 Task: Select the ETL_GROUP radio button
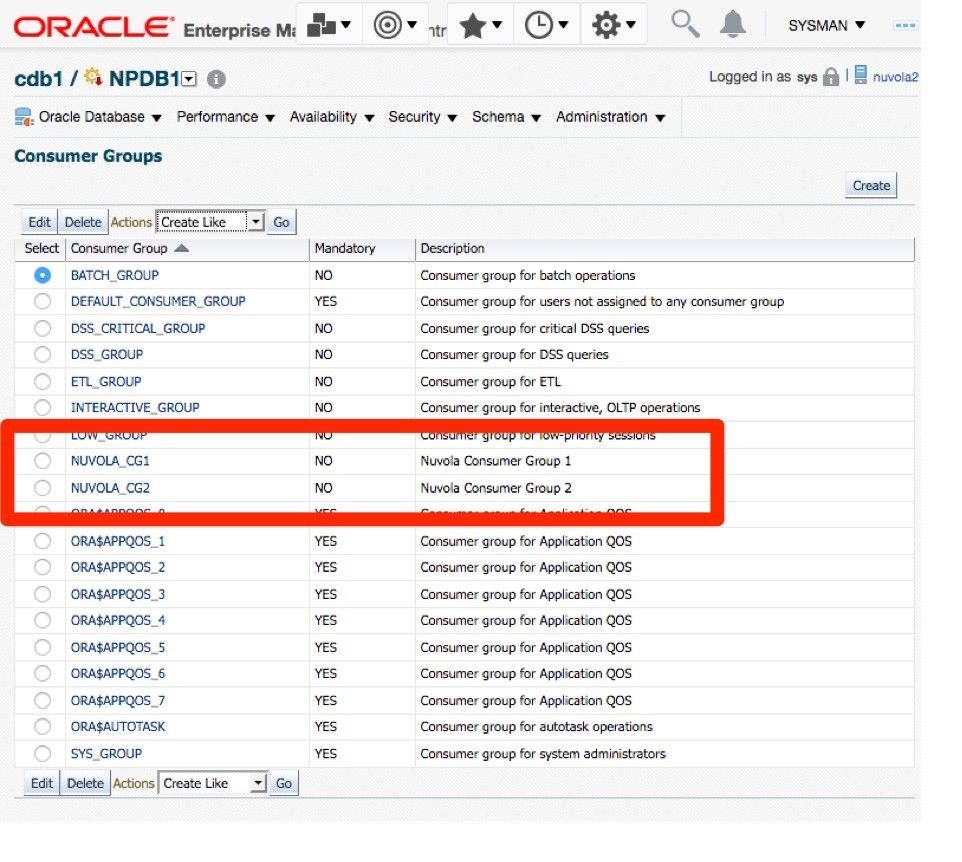point(42,382)
